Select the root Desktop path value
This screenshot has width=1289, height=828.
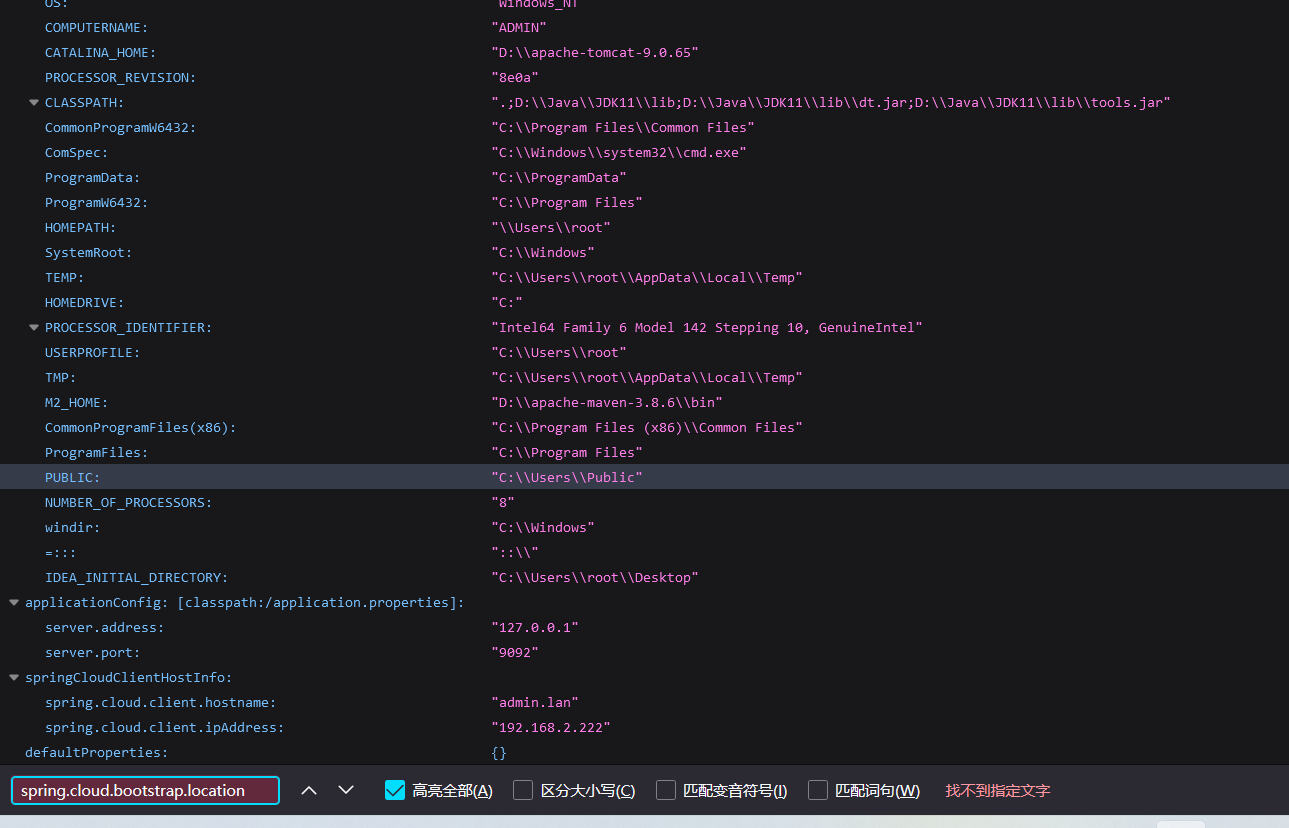click(595, 577)
